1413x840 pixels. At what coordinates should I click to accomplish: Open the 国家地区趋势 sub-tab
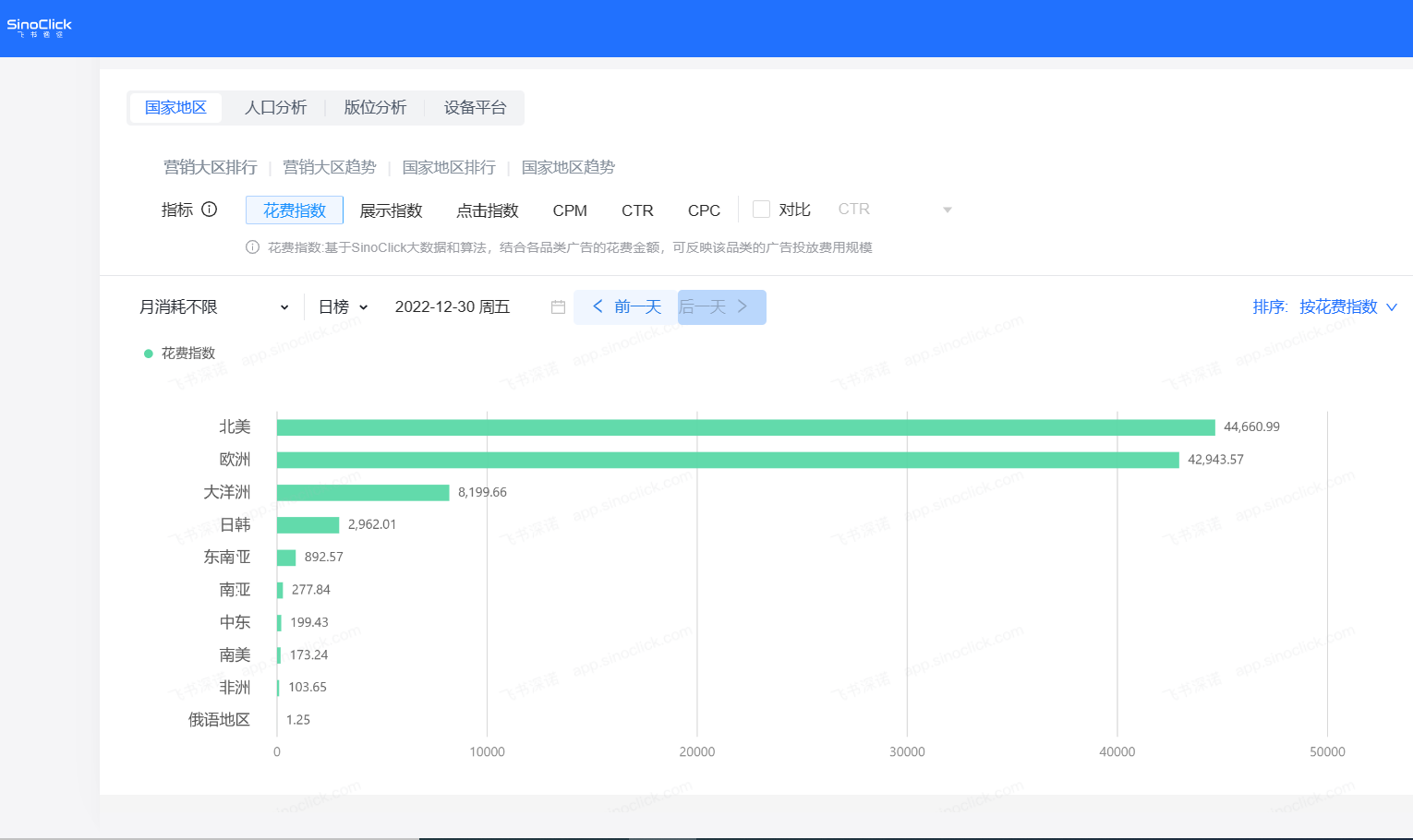coord(568,167)
